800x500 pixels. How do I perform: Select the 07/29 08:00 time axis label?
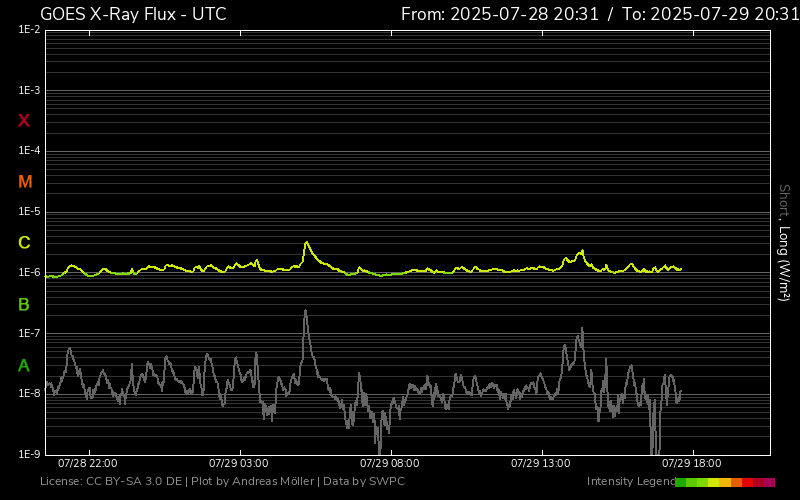(x=389, y=464)
